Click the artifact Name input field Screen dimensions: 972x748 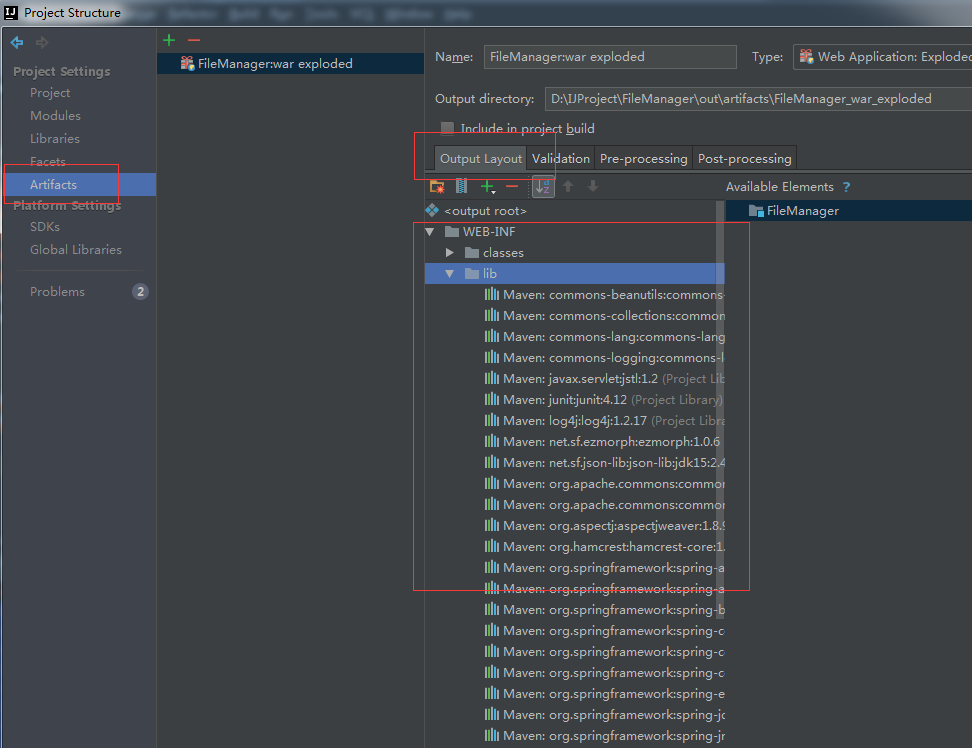click(609, 57)
